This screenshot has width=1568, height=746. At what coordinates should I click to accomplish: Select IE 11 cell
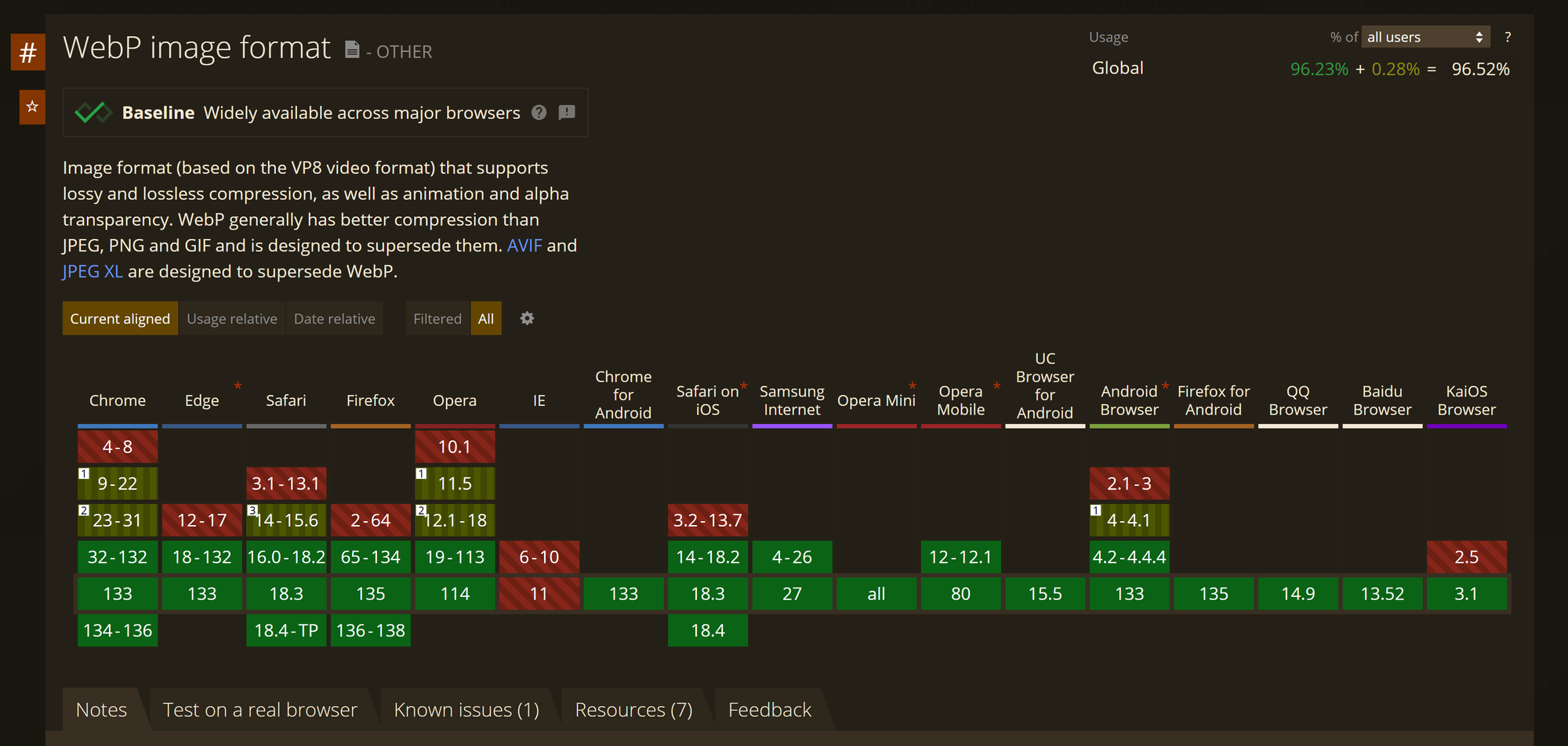pos(539,594)
